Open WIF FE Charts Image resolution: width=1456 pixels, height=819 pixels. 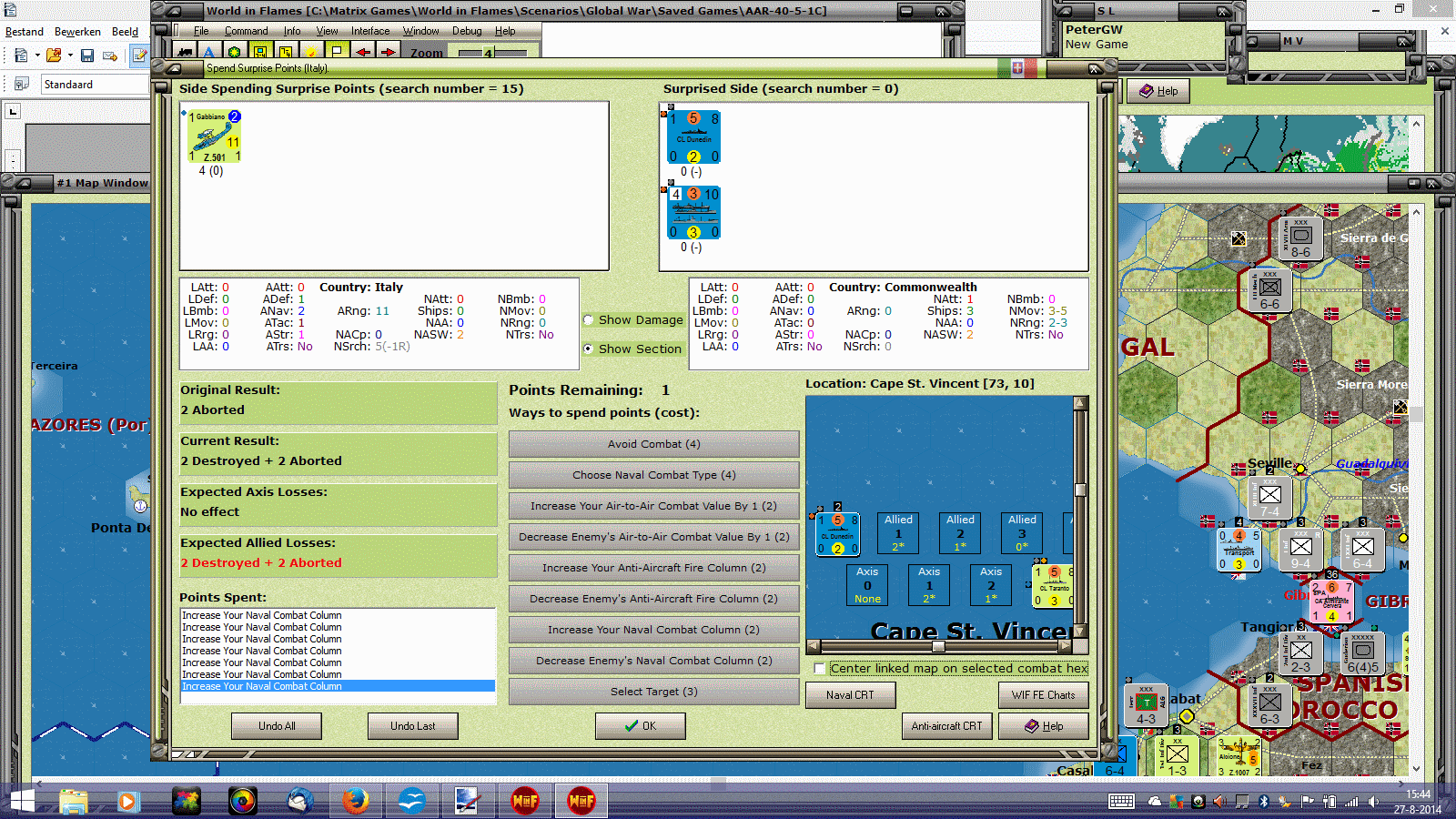pos(1044,695)
